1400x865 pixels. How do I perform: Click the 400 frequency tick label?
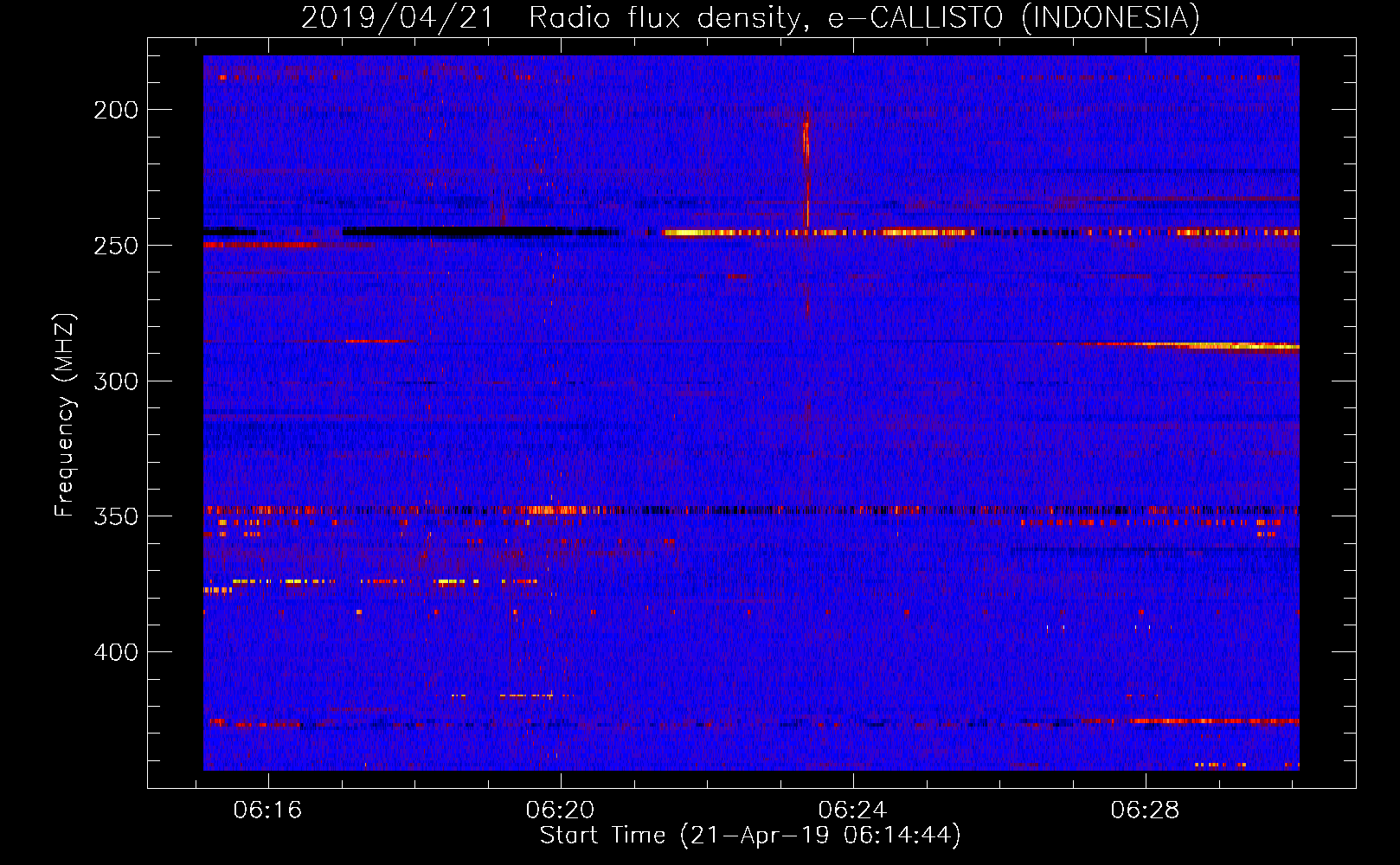coord(116,651)
